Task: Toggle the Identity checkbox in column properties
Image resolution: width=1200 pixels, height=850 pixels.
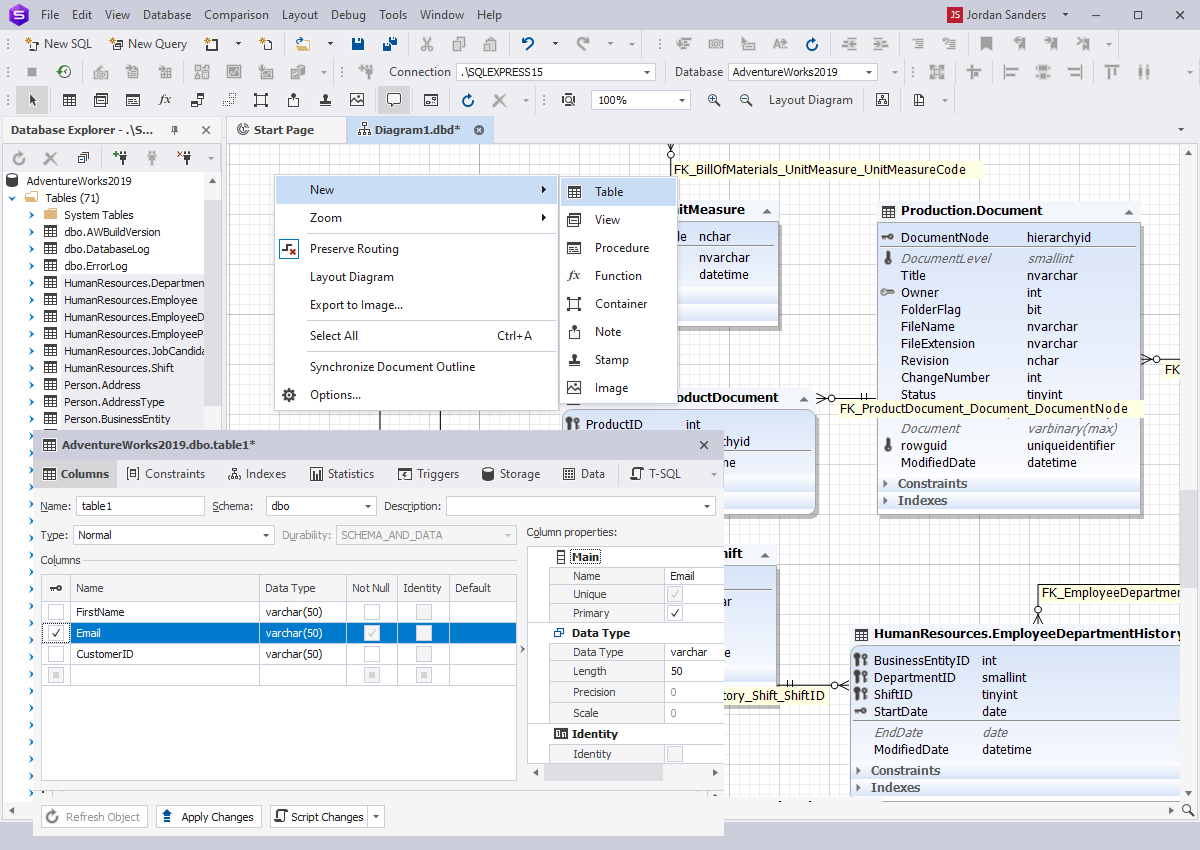Action: (675, 754)
